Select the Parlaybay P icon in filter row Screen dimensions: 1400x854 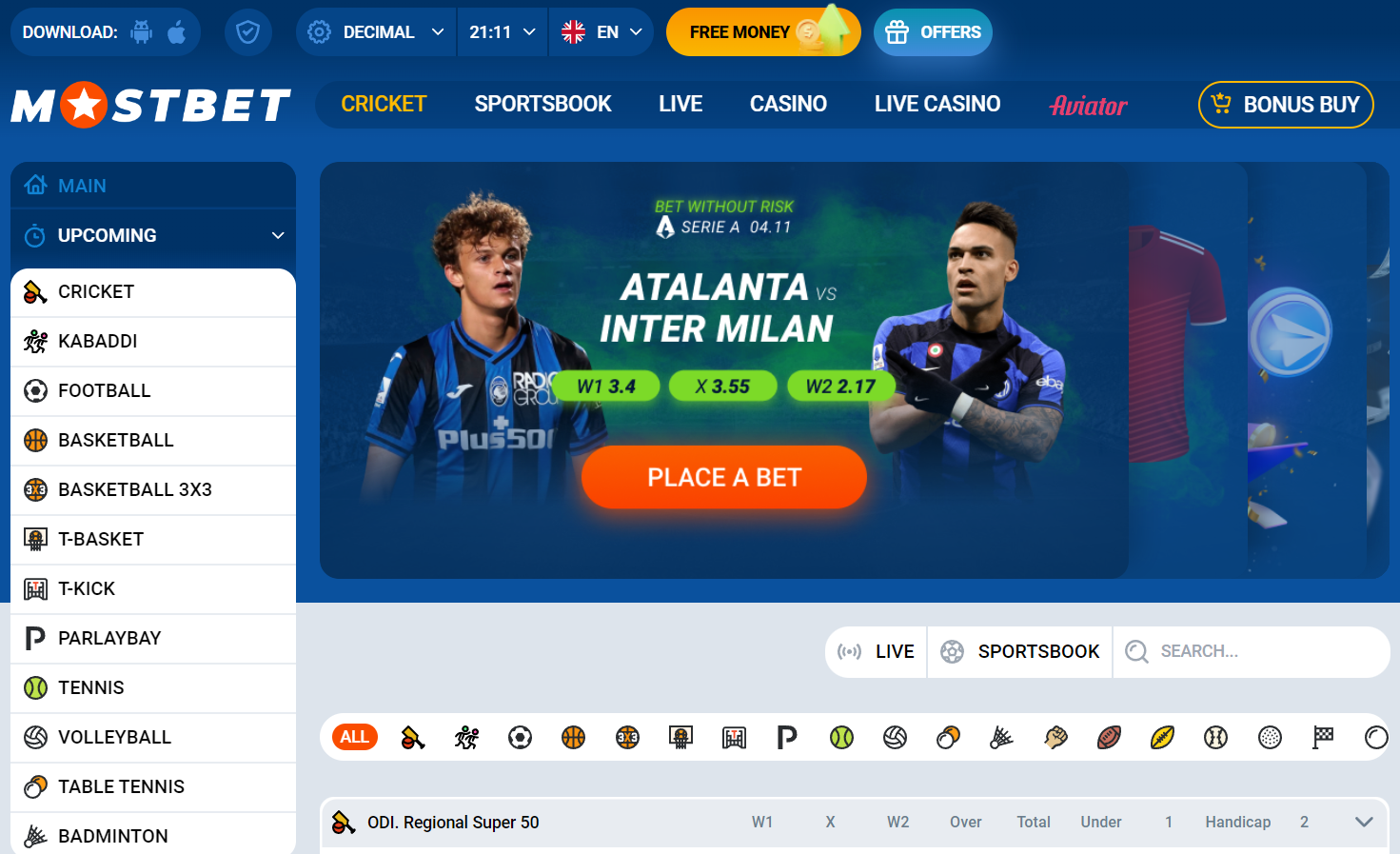tap(787, 737)
